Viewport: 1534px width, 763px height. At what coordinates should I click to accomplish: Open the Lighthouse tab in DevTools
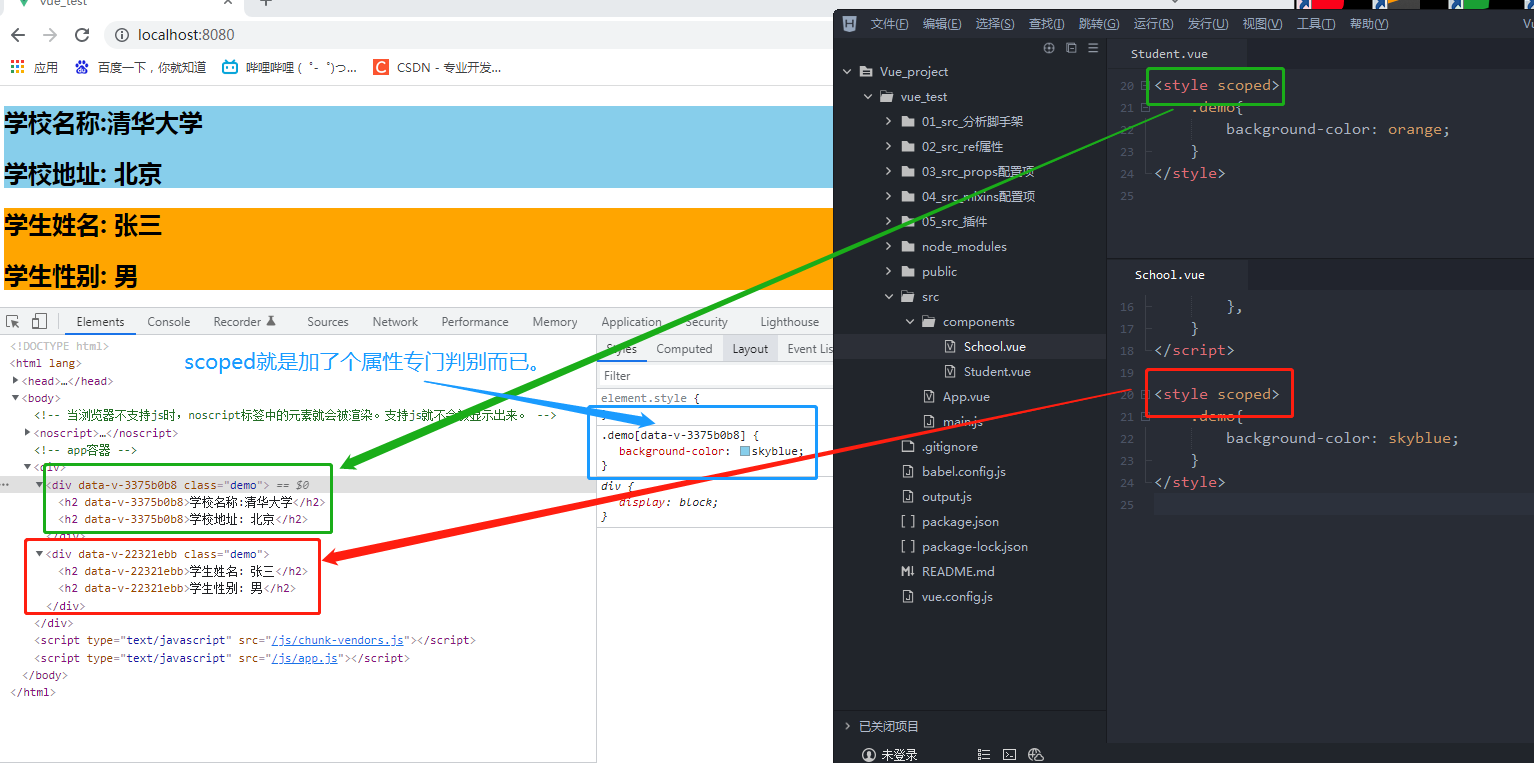pyautogui.click(x=789, y=322)
